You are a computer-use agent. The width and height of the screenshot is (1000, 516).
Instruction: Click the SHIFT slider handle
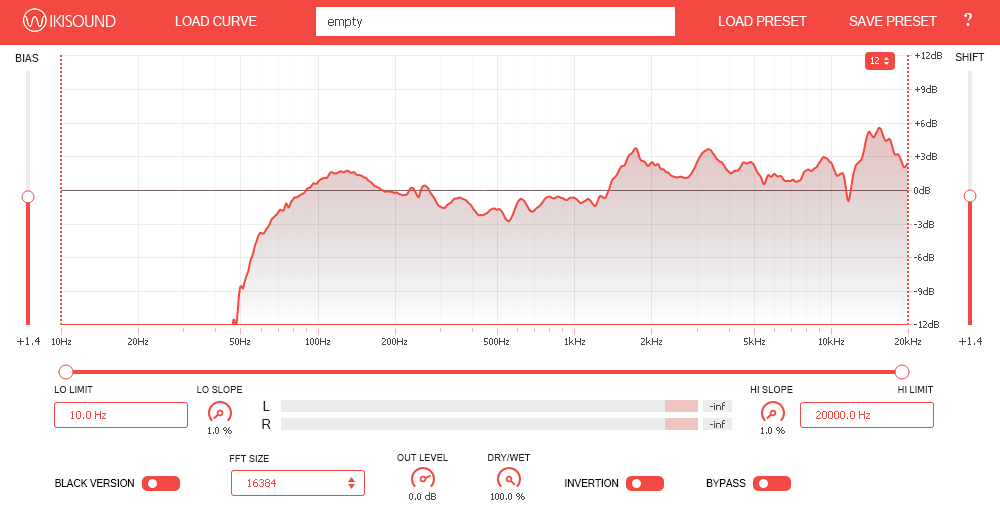(969, 196)
